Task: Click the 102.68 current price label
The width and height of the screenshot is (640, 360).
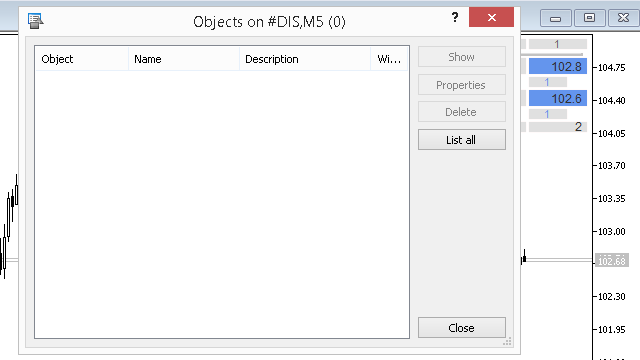Action: [x=611, y=260]
